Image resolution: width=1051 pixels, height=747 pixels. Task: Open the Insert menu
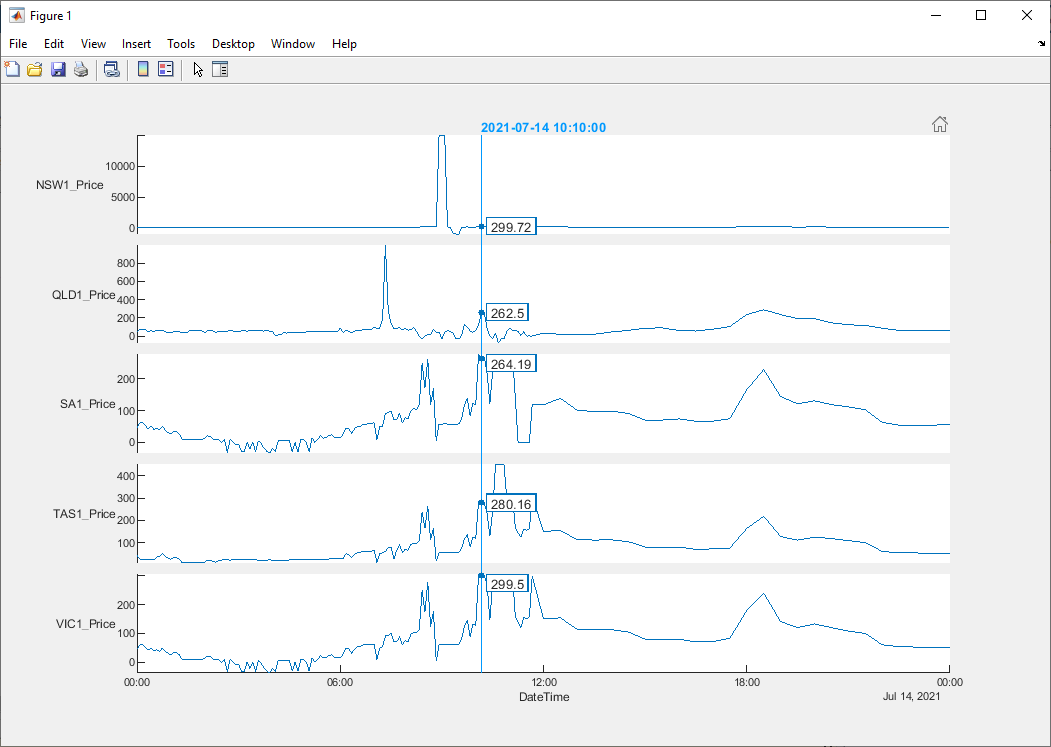click(136, 44)
